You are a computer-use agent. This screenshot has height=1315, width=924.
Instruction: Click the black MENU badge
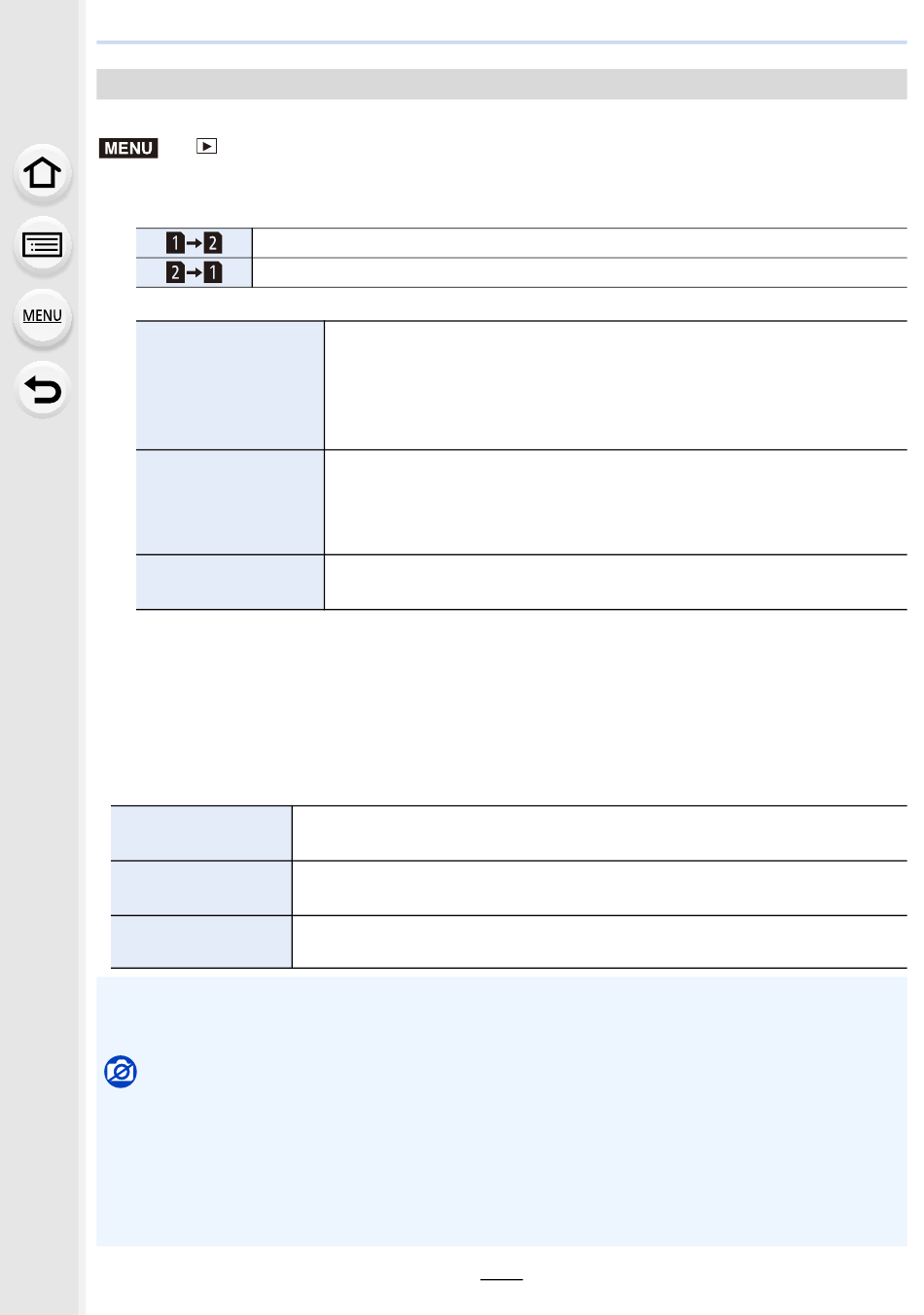(x=128, y=148)
